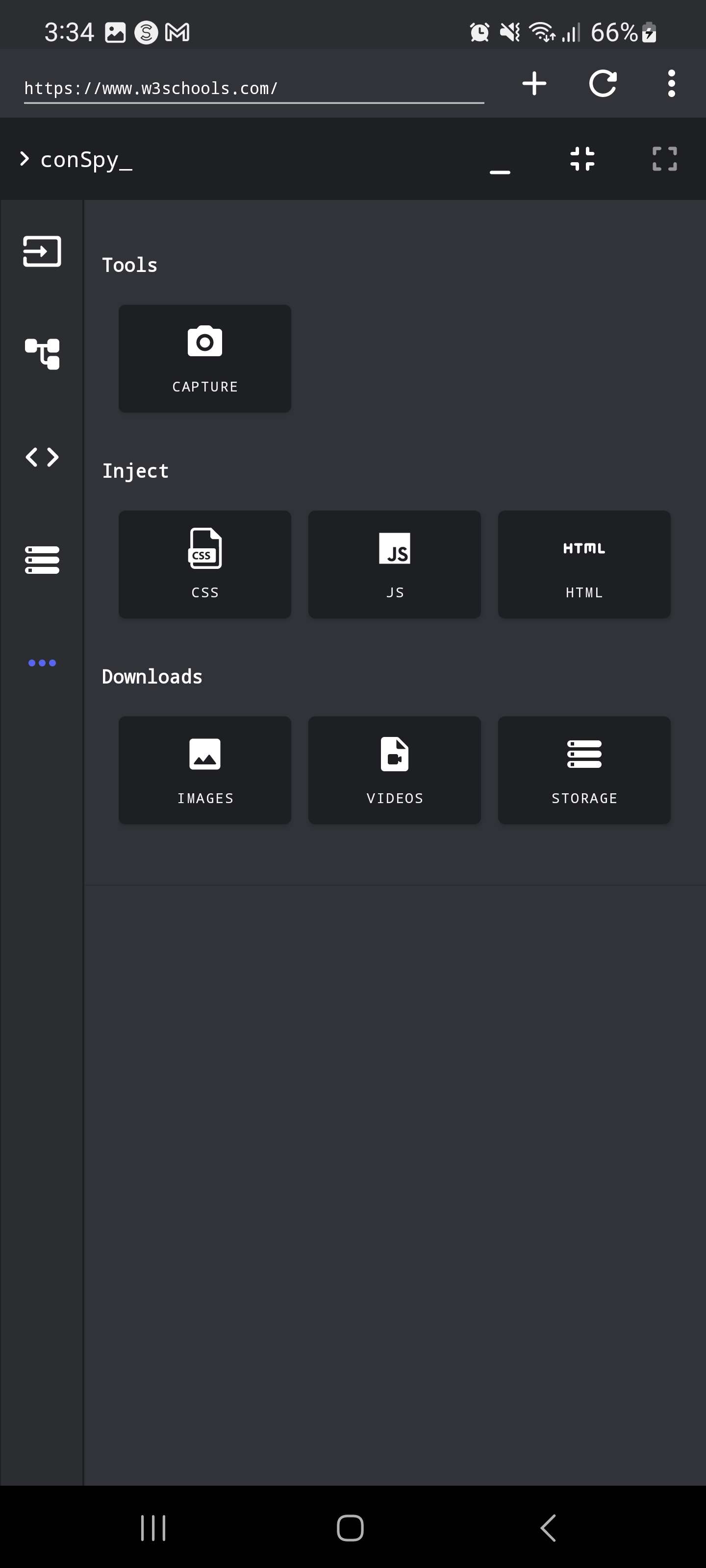This screenshot has height=1568, width=706.
Task: Download Storage data
Action: (584, 770)
